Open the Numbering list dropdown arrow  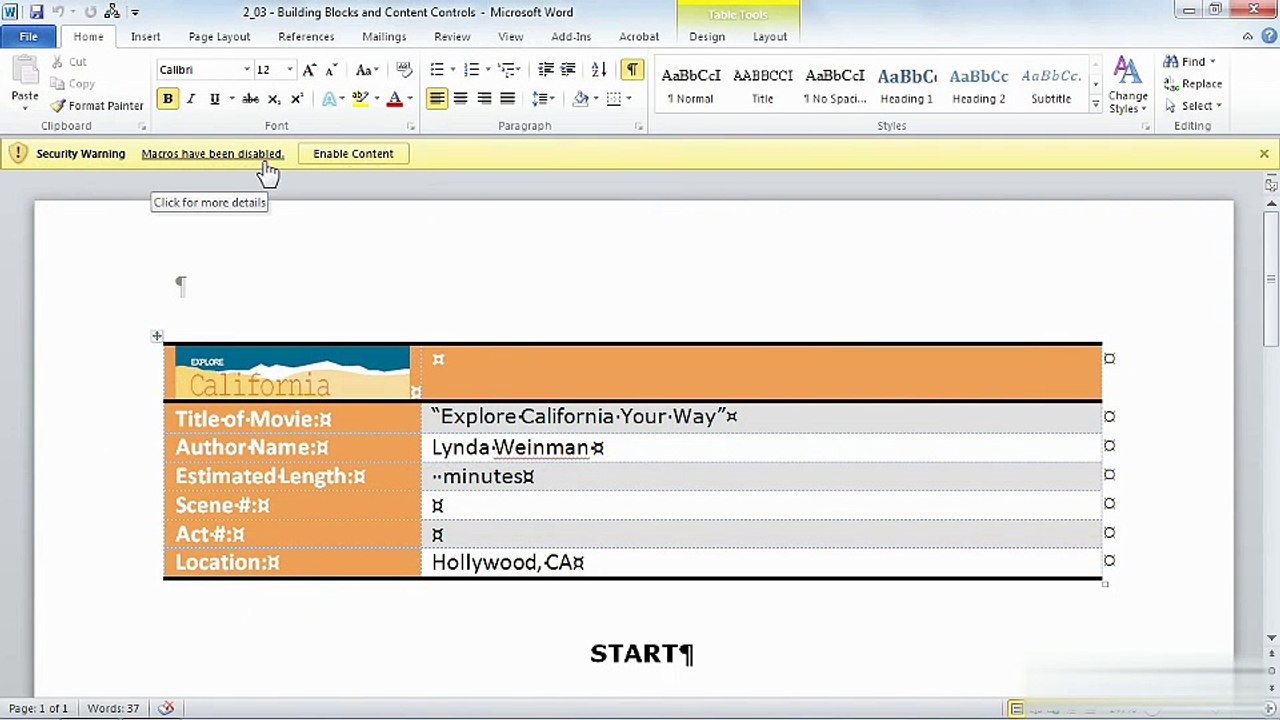coord(488,70)
